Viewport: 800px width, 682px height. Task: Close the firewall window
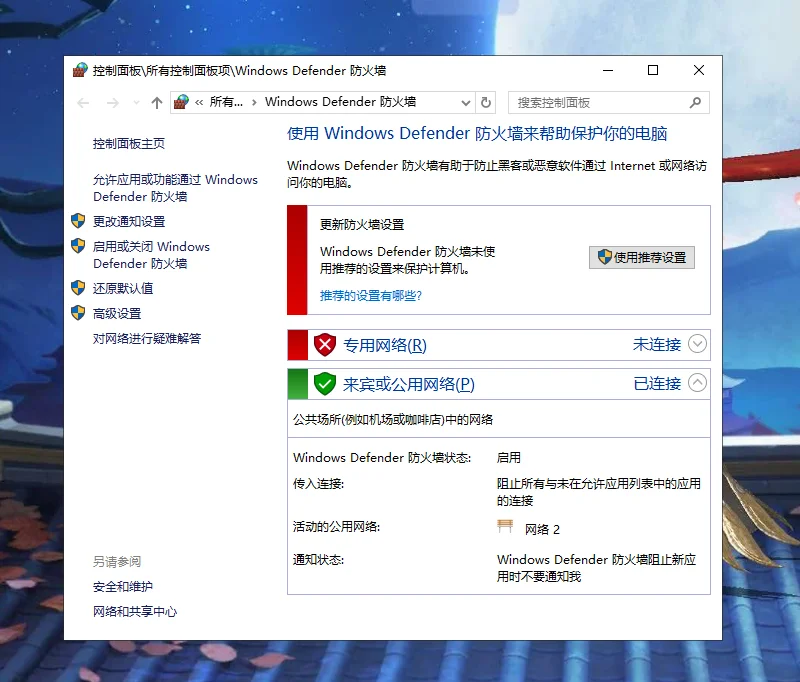(699, 70)
